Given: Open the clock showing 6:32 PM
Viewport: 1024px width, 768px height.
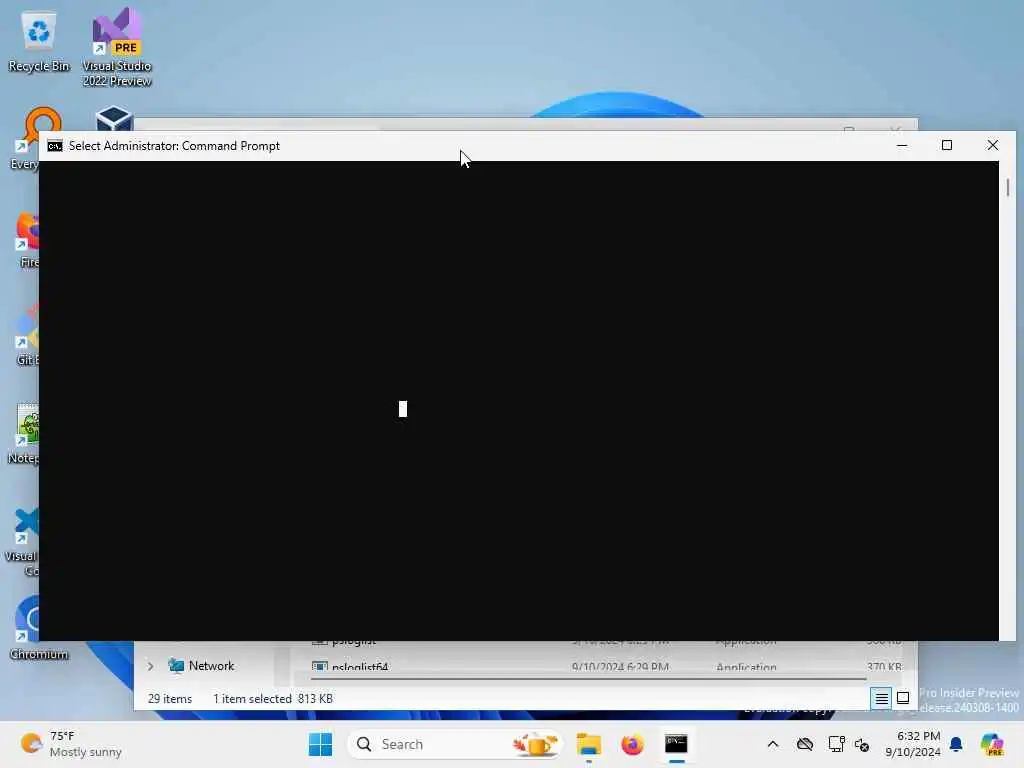Looking at the screenshot, I should tap(913, 744).
